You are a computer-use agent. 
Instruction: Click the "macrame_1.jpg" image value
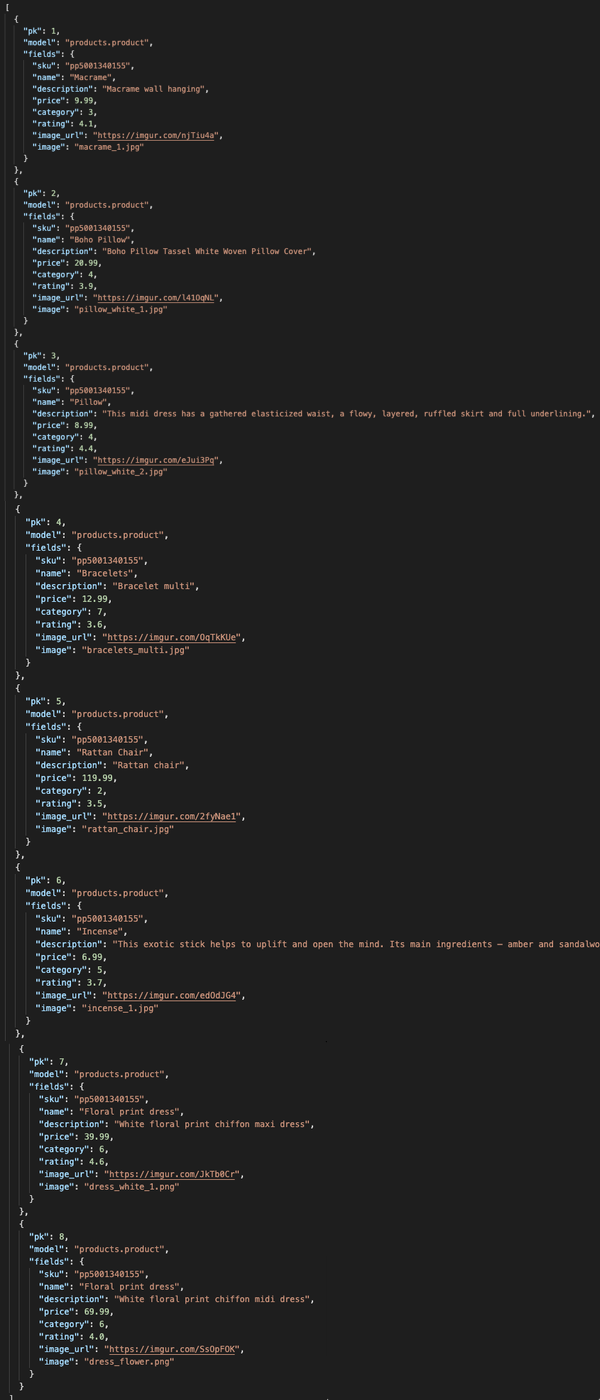(109, 147)
